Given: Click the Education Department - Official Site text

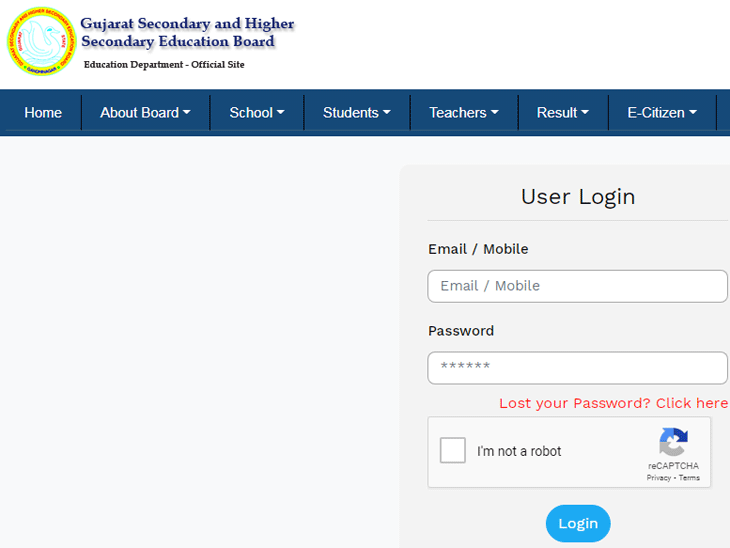Looking at the screenshot, I should pyautogui.click(x=164, y=65).
